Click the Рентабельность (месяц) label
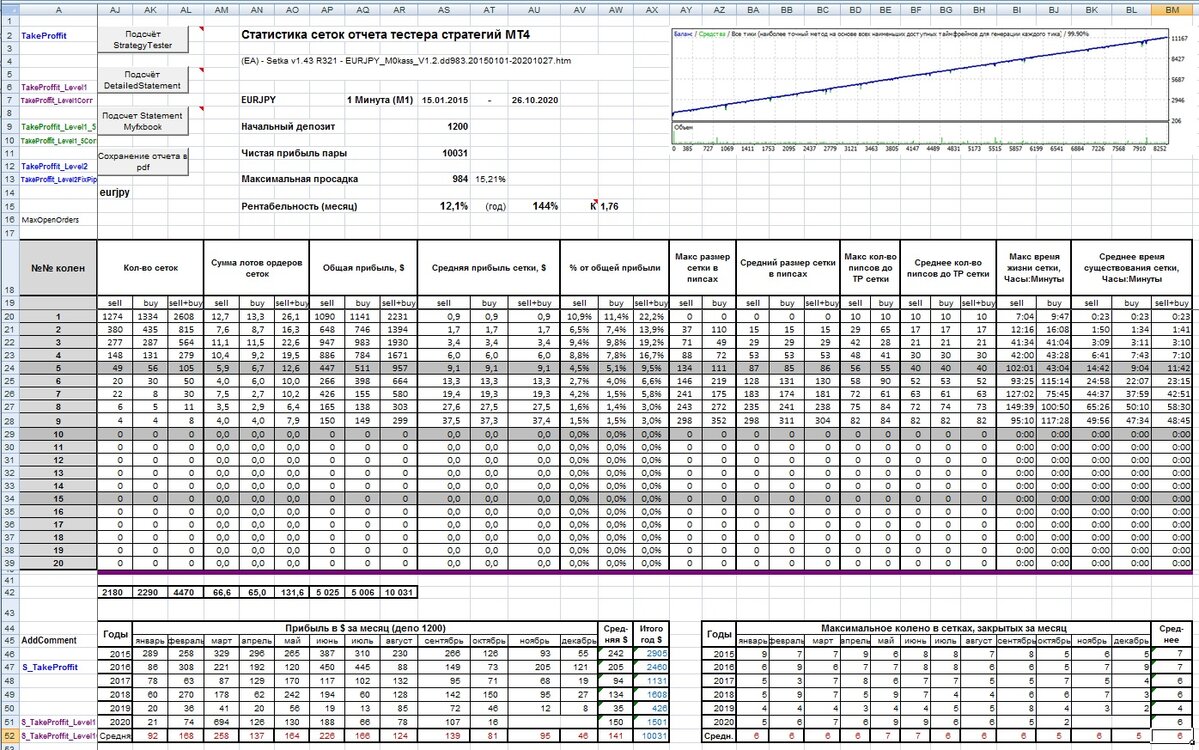Viewport: 1199px width, 750px height. [x=299, y=206]
